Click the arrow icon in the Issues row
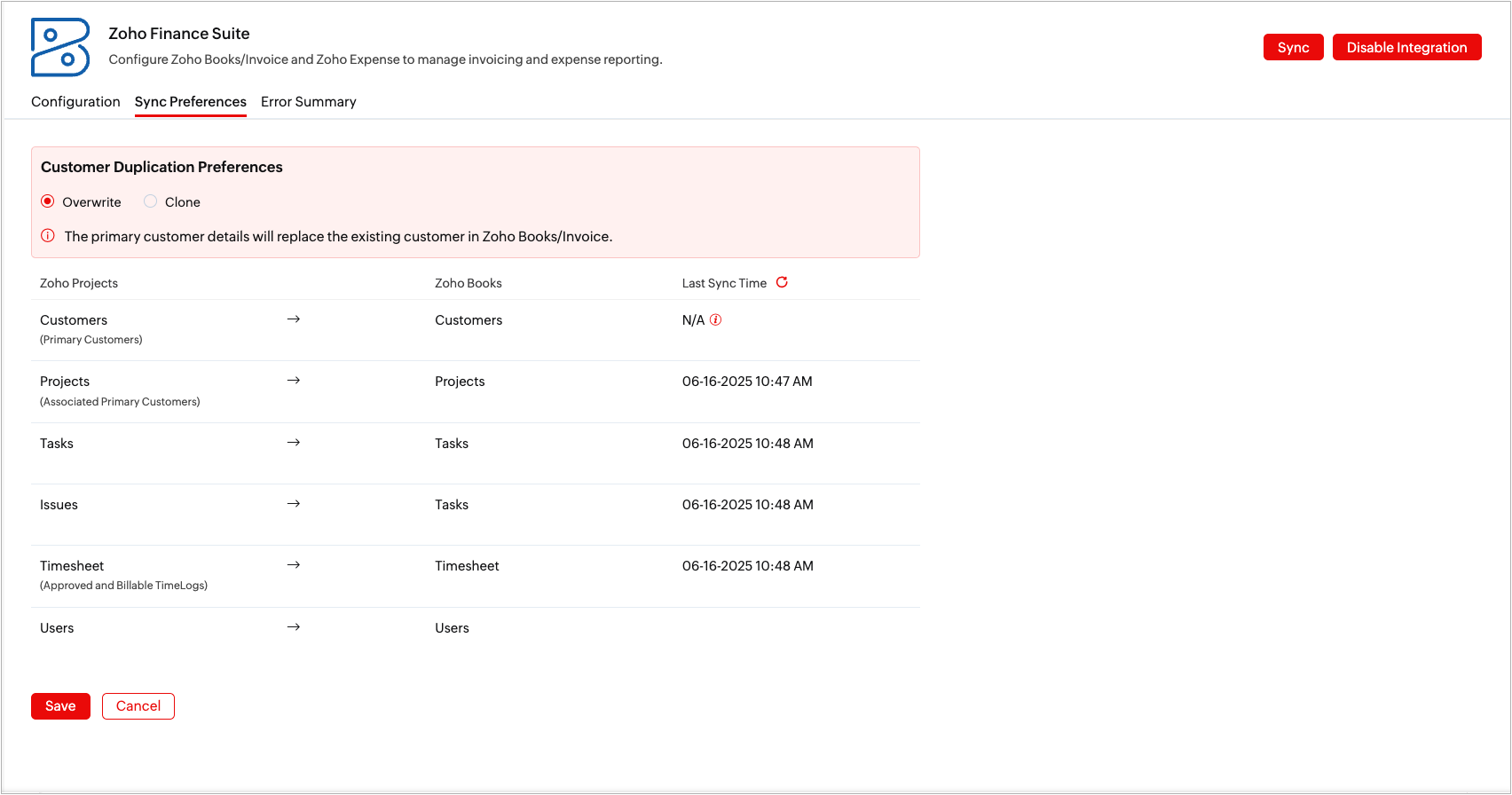The image size is (1512, 795). pos(294,503)
